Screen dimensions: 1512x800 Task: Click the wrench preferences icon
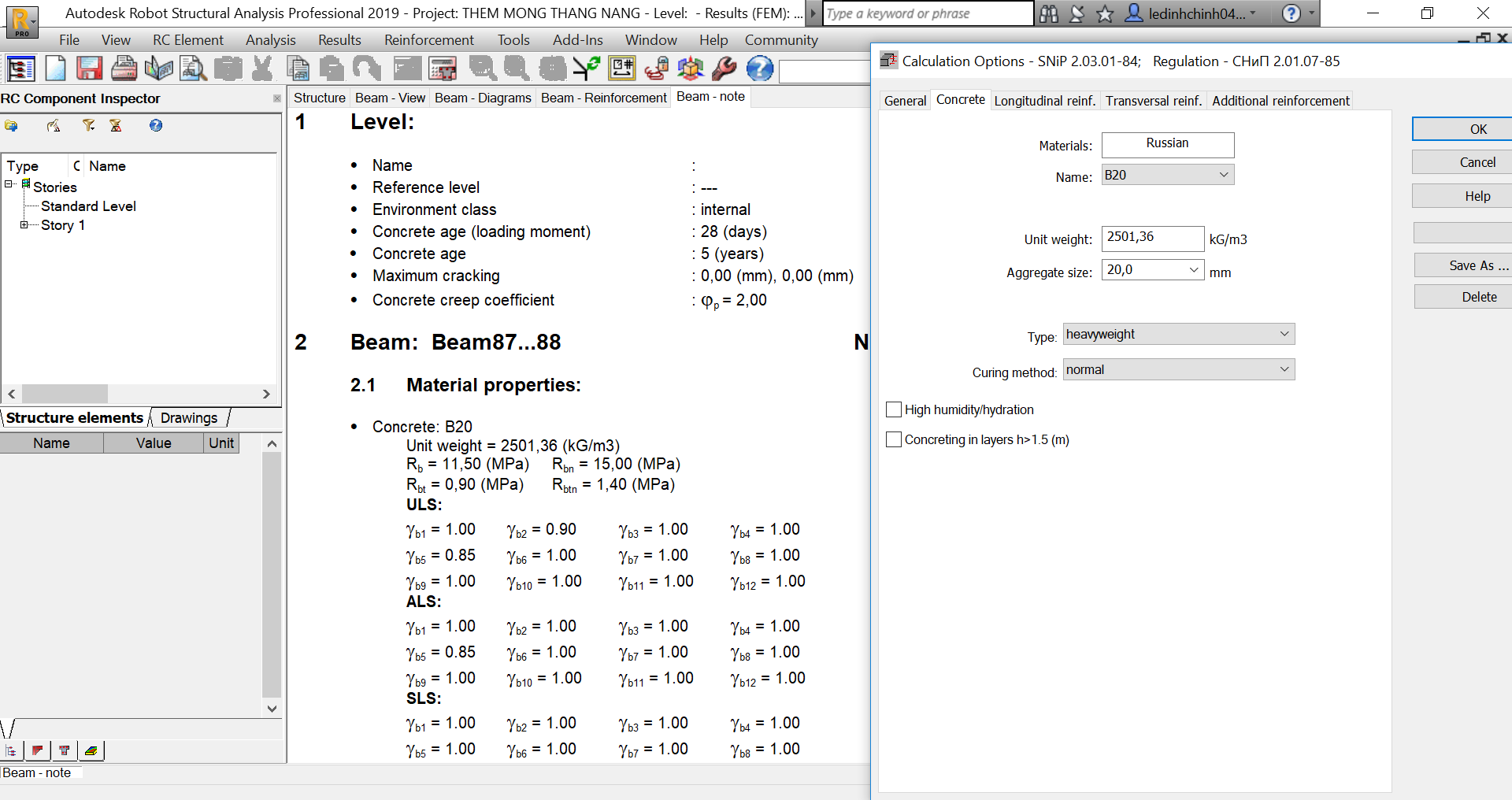tap(724, 69)
